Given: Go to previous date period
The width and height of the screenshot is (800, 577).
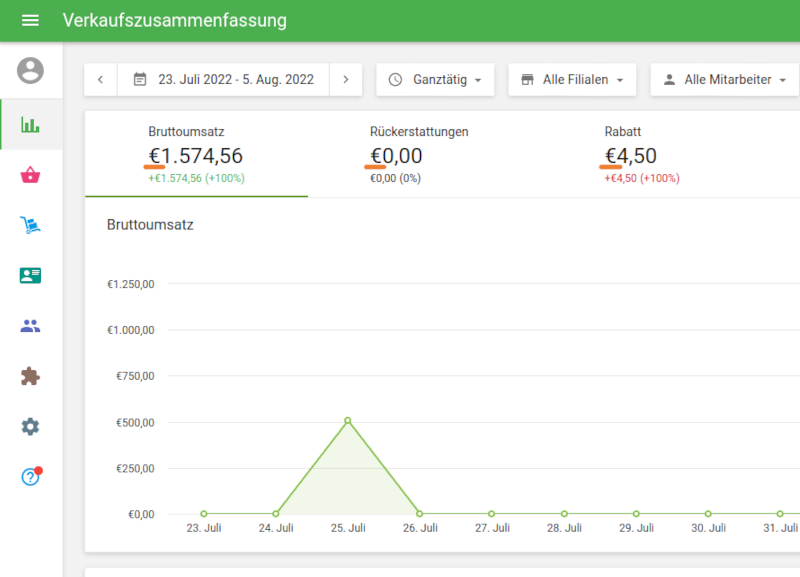Looking at the screenshot, I should pos(101,79).
